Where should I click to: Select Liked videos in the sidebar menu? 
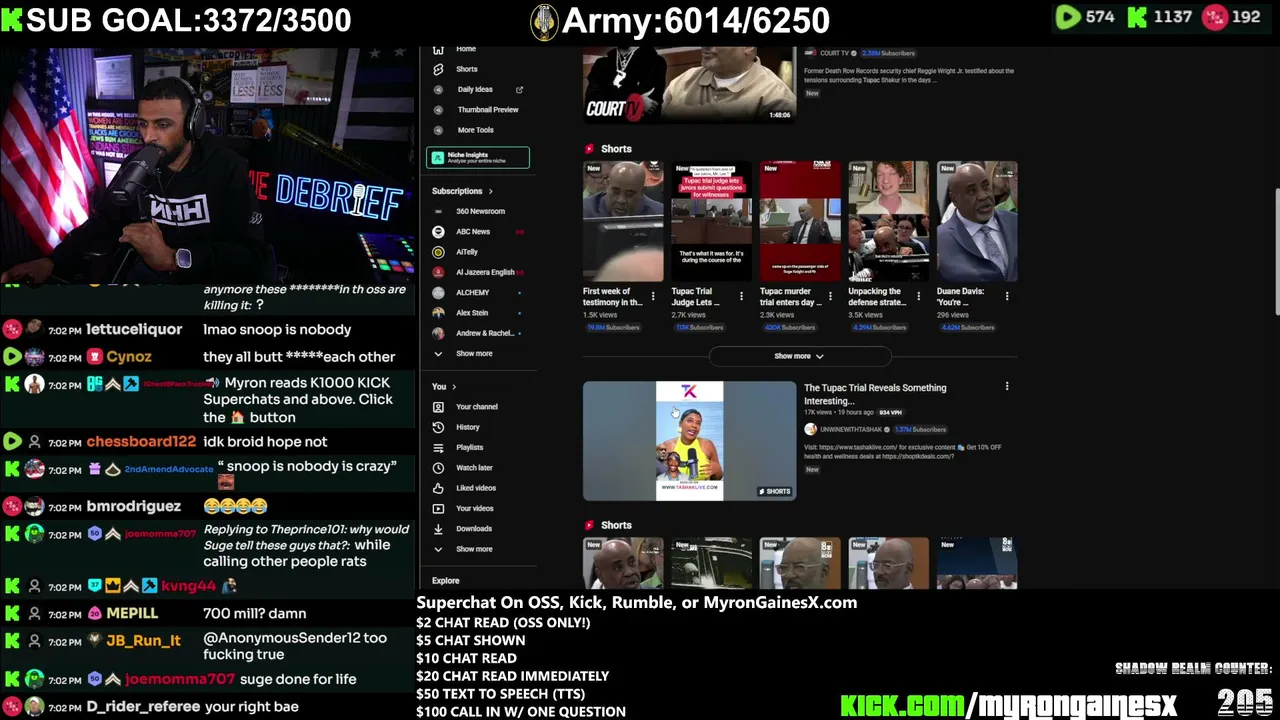(476, 488)
